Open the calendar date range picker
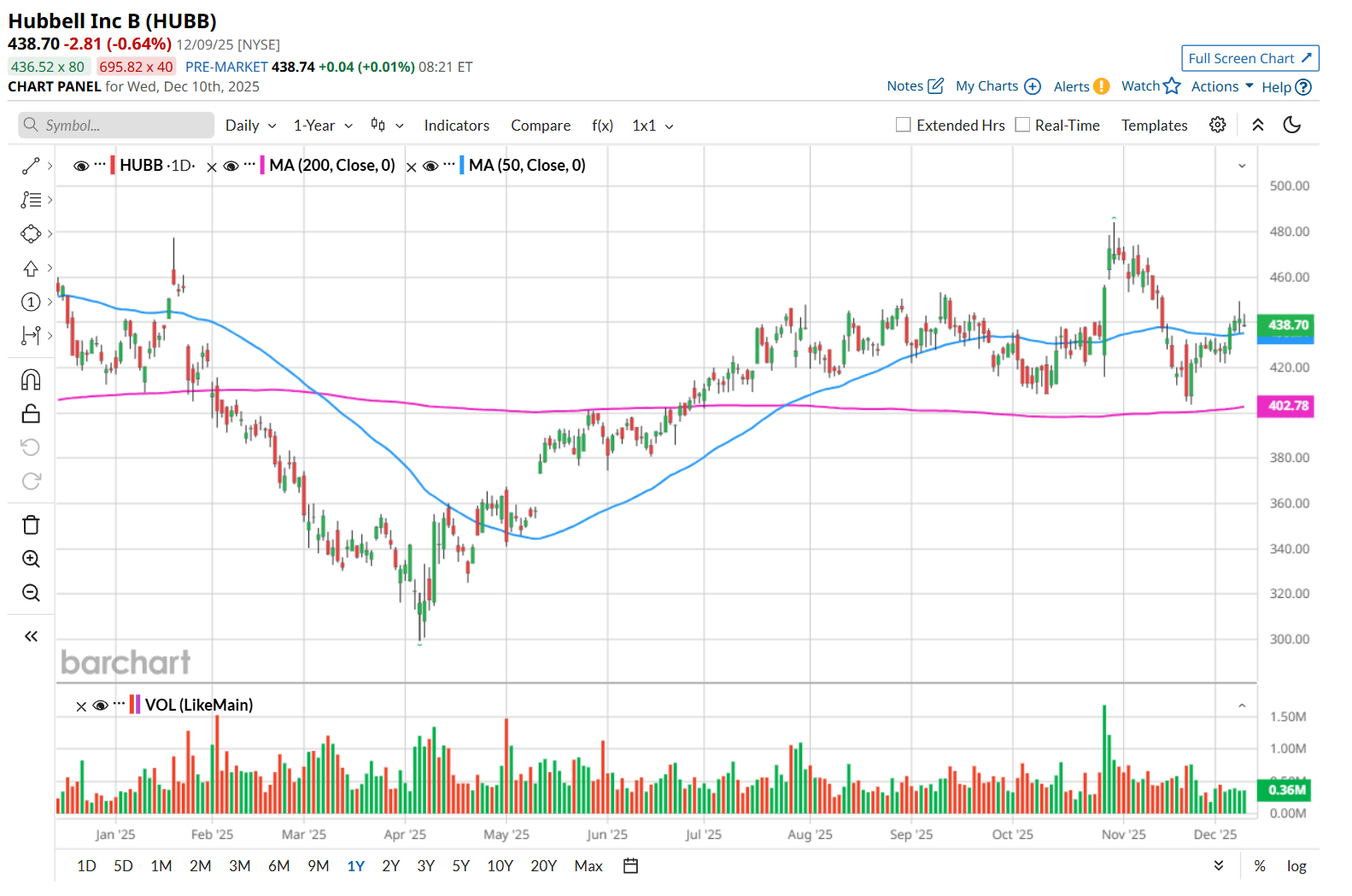1352x896 pixels. (x=630, y=866)
